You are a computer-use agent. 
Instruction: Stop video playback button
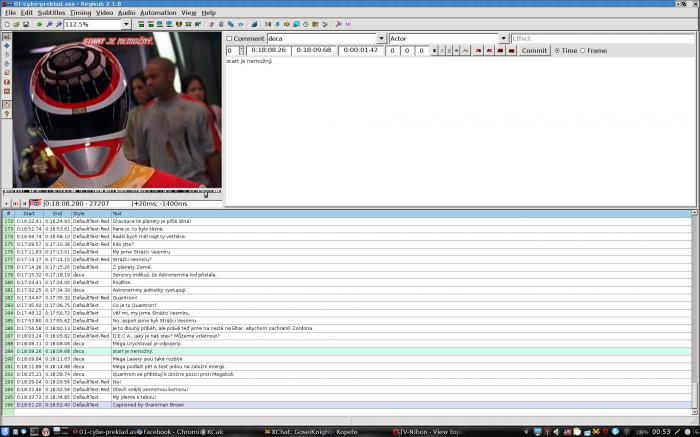pyautogui.click(x=25, y=204)
